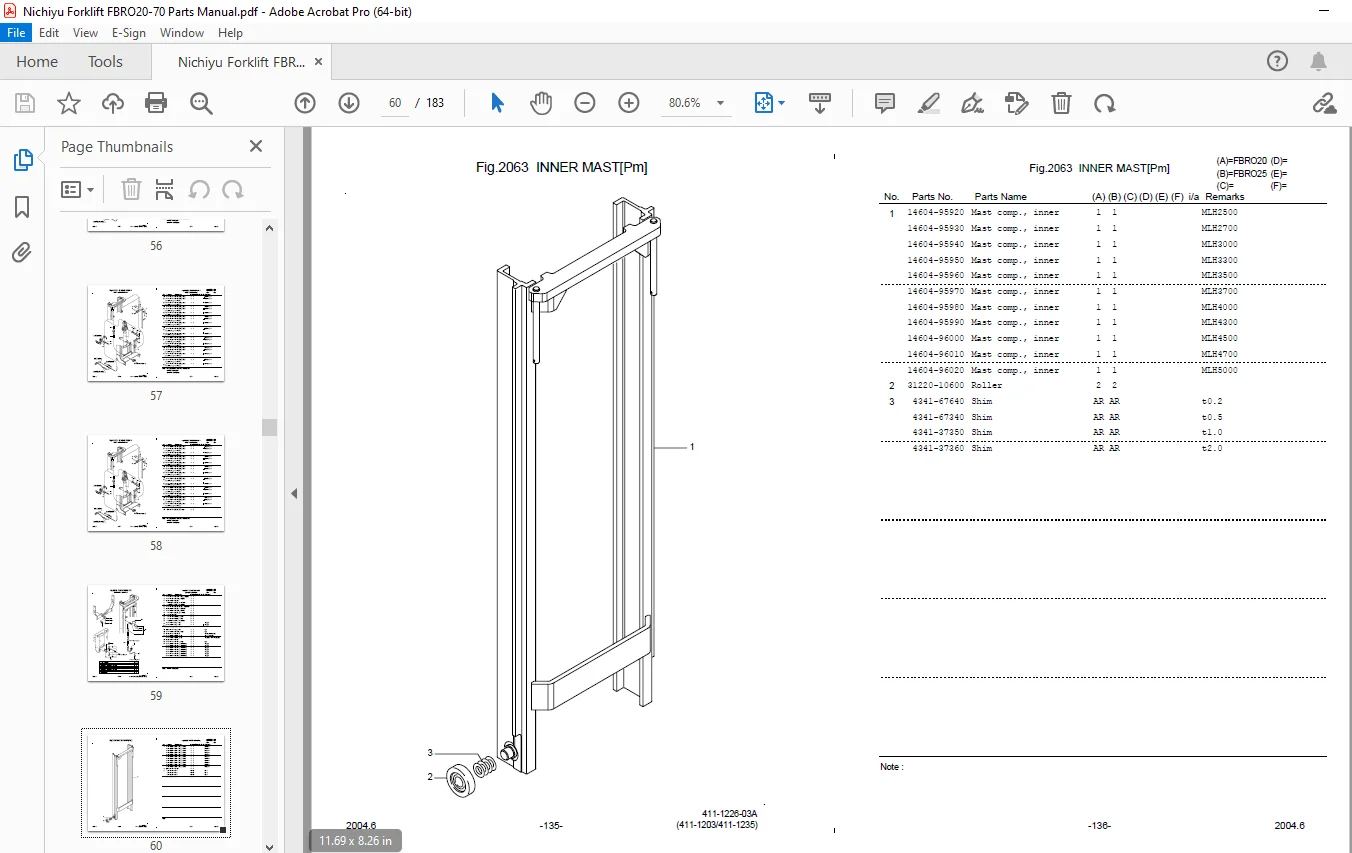The width and height of the screenshot is (1352, 853).
Task: Bookmark this file with the star icon
Action: 69,103
